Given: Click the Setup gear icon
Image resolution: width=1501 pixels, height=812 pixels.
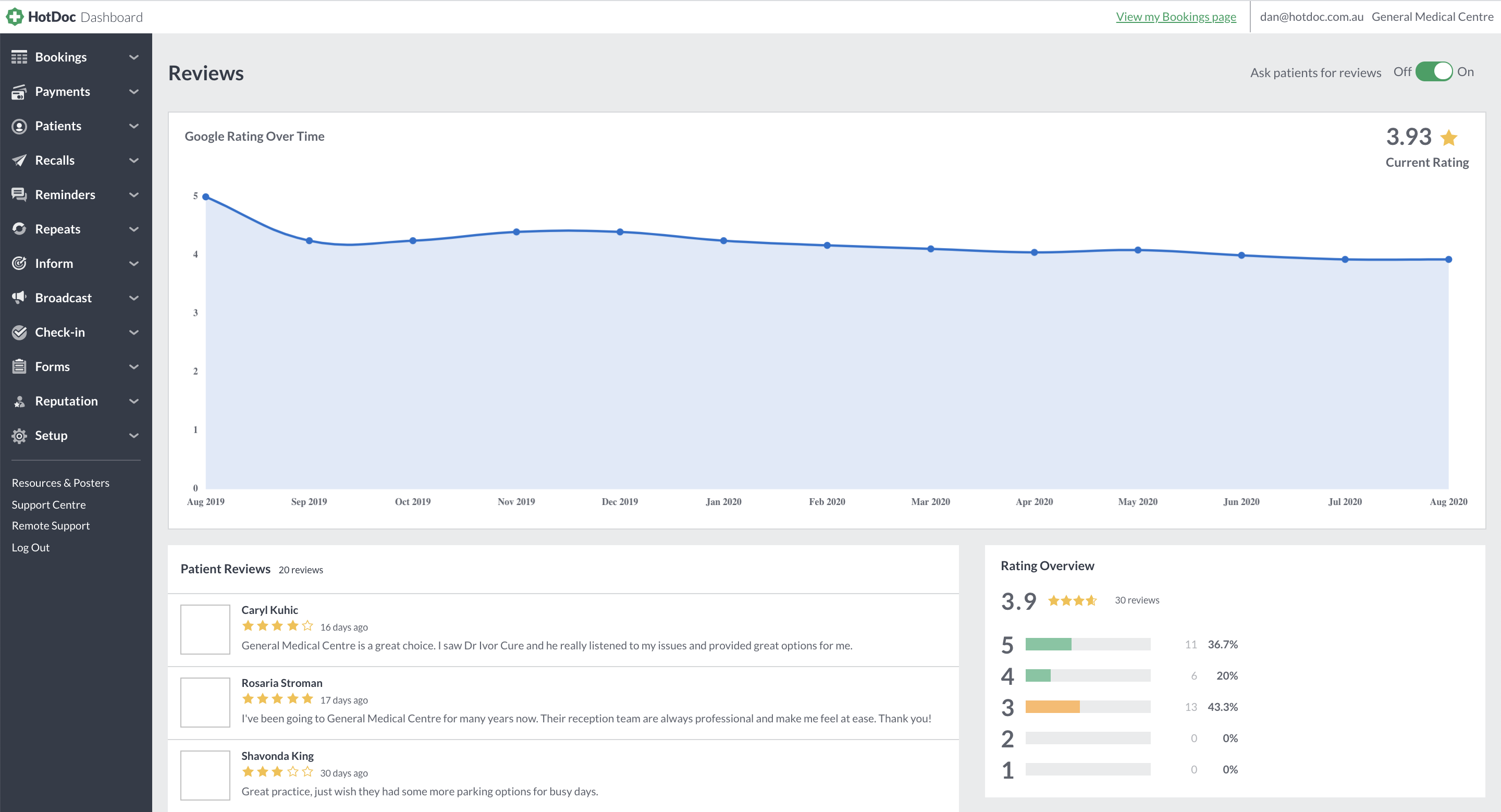Looking at the screenshot, I should [x=19, y=436].
